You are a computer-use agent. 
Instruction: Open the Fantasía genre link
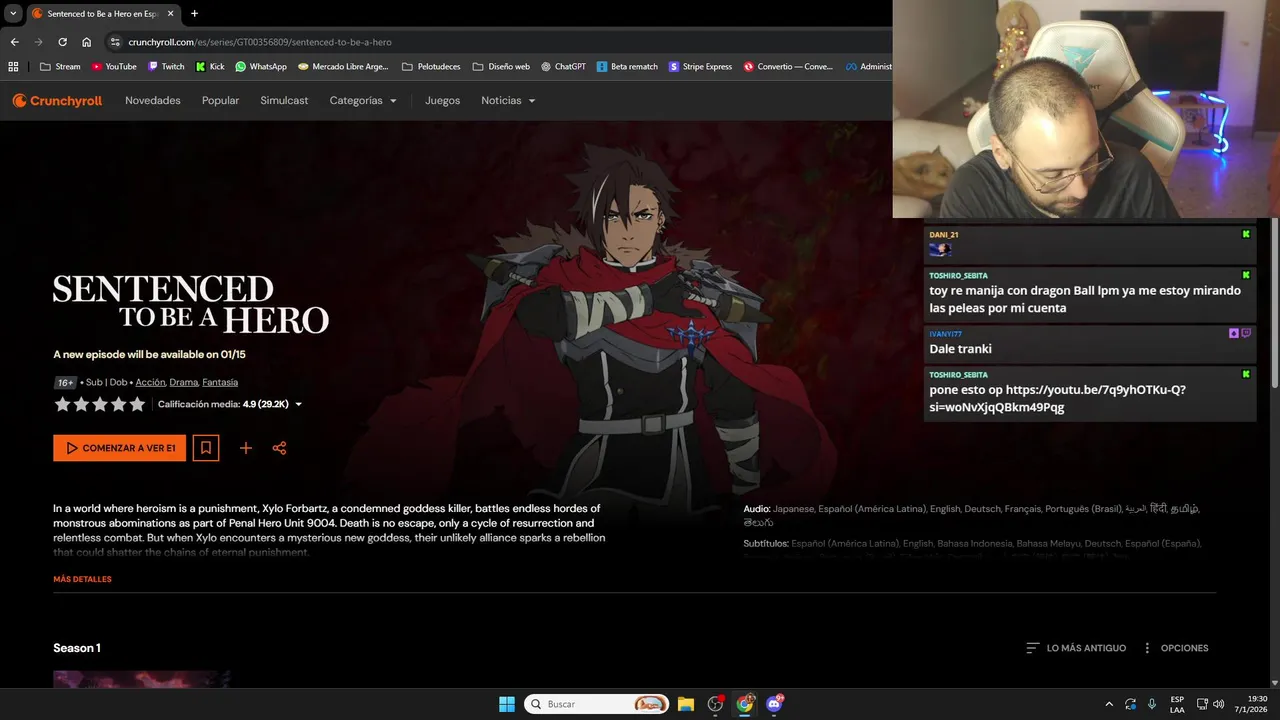[220, 382]
